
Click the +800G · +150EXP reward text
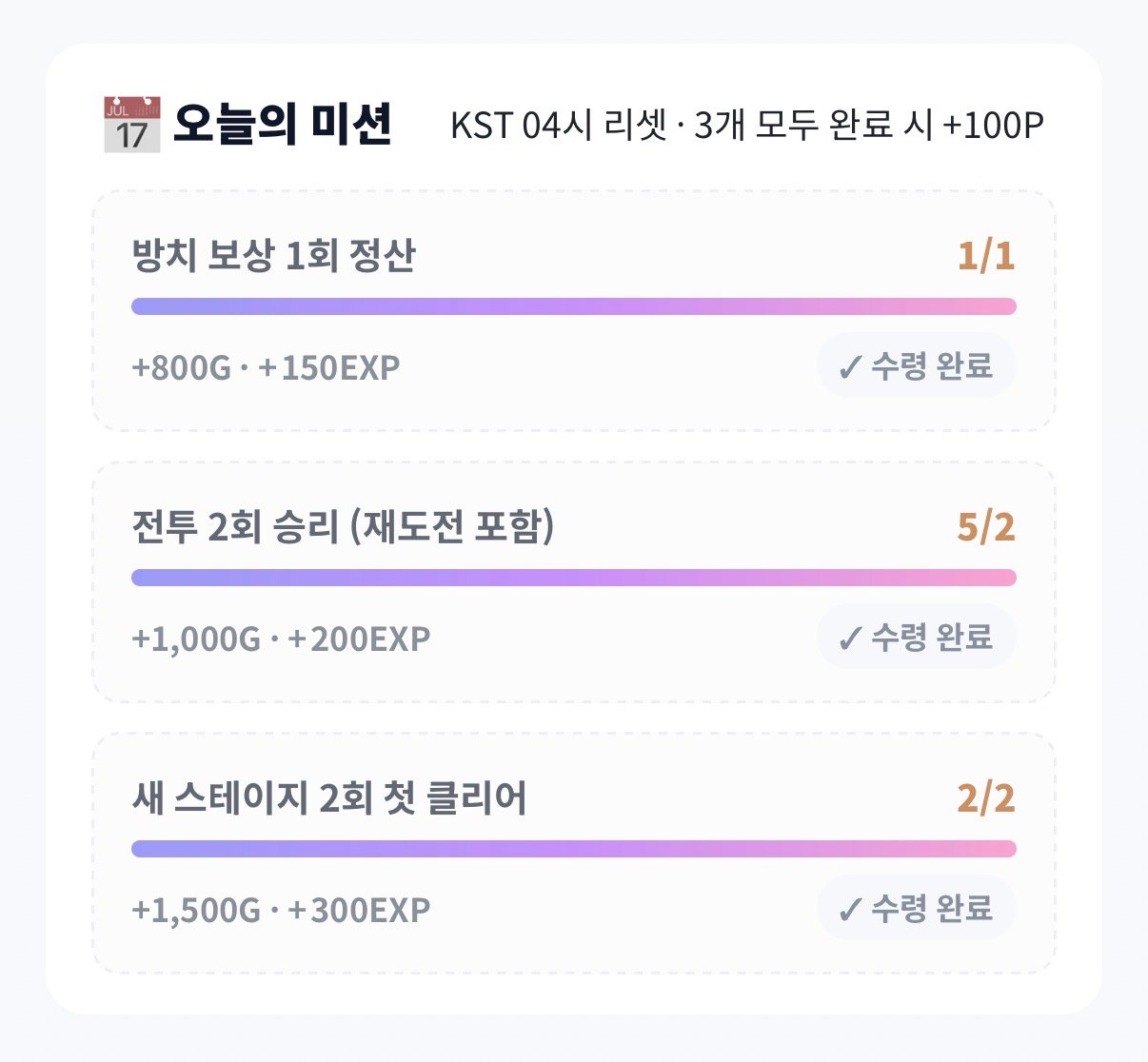(x=266, y=367)
